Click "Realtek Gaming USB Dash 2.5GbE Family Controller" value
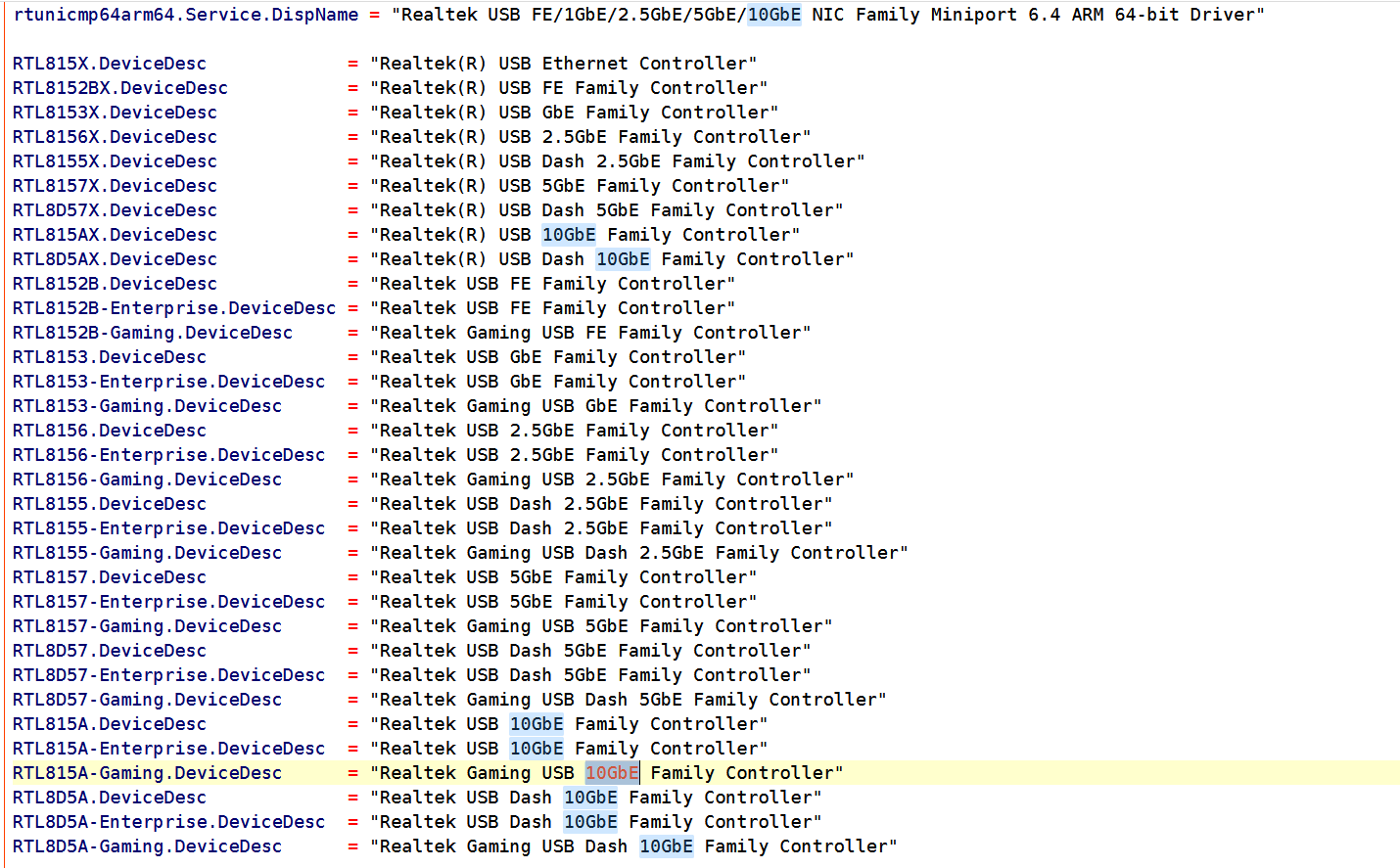 coord(639,553)
